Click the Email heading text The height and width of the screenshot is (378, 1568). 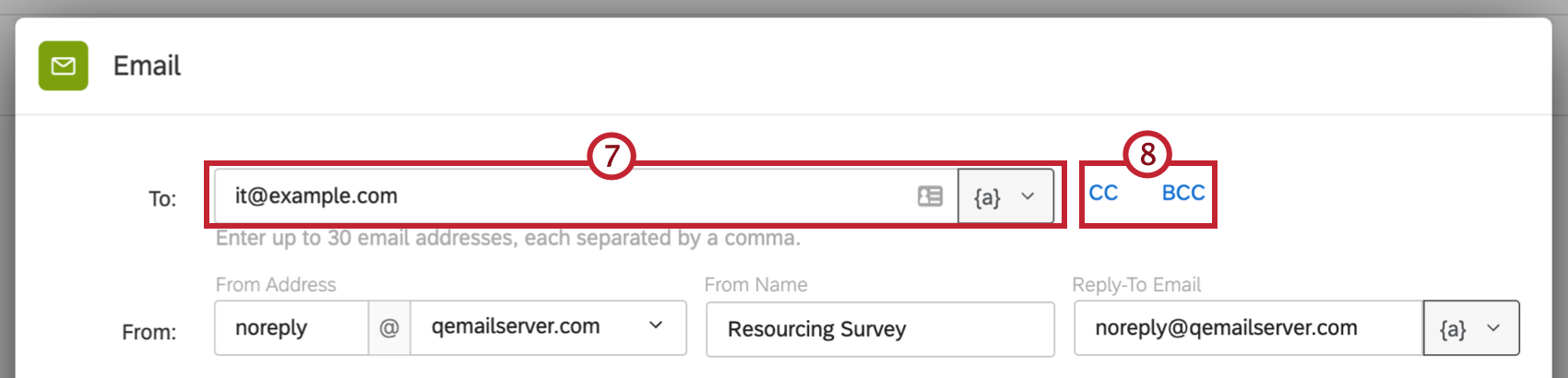click(147, 66)
